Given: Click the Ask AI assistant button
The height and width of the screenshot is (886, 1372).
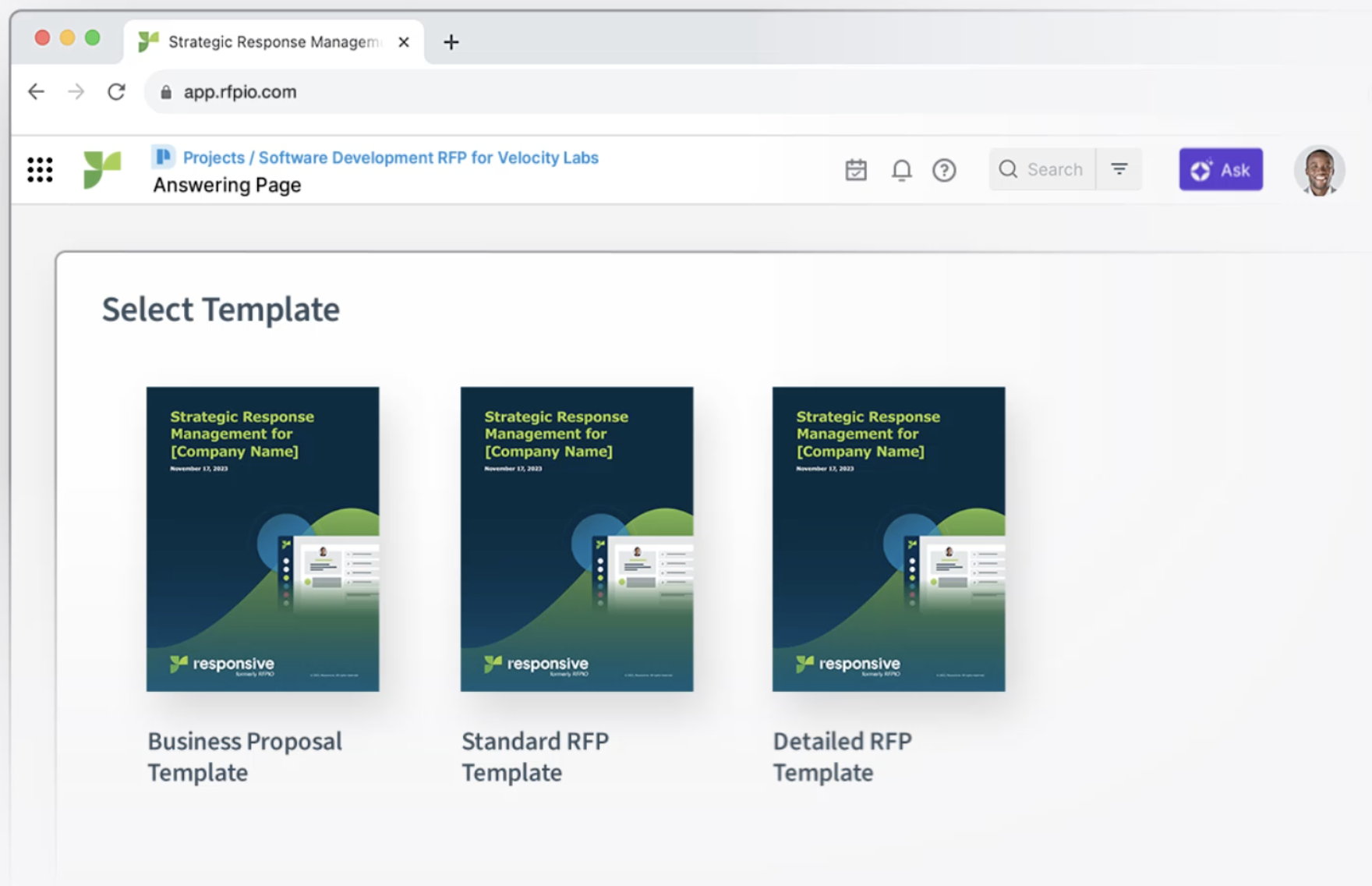Looking at the screenshot, I should 1221,169.
